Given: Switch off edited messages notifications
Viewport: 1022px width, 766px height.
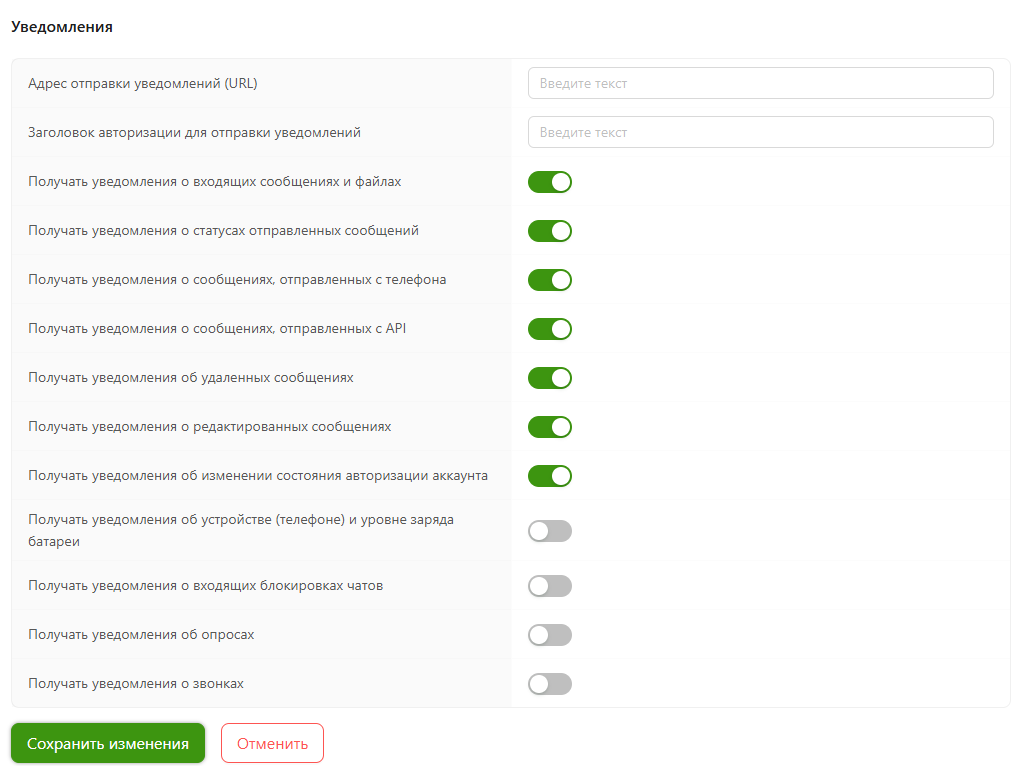Looking at the screenshot, I should (x=550, y=427).
